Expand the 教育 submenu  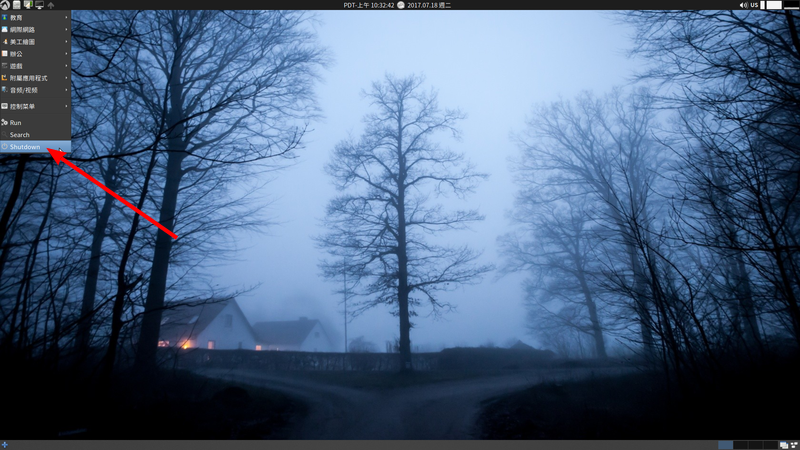[35, 17]
